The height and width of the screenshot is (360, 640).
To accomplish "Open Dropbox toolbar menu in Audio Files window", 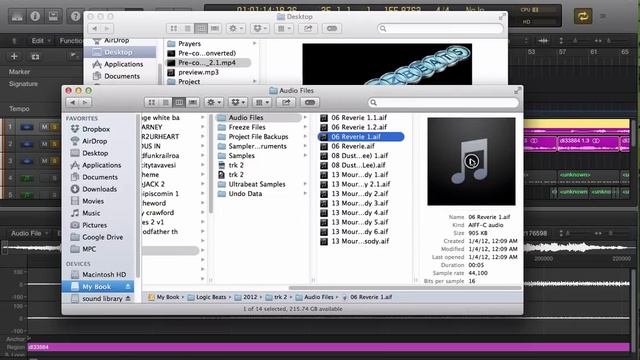I will (238, 102).
